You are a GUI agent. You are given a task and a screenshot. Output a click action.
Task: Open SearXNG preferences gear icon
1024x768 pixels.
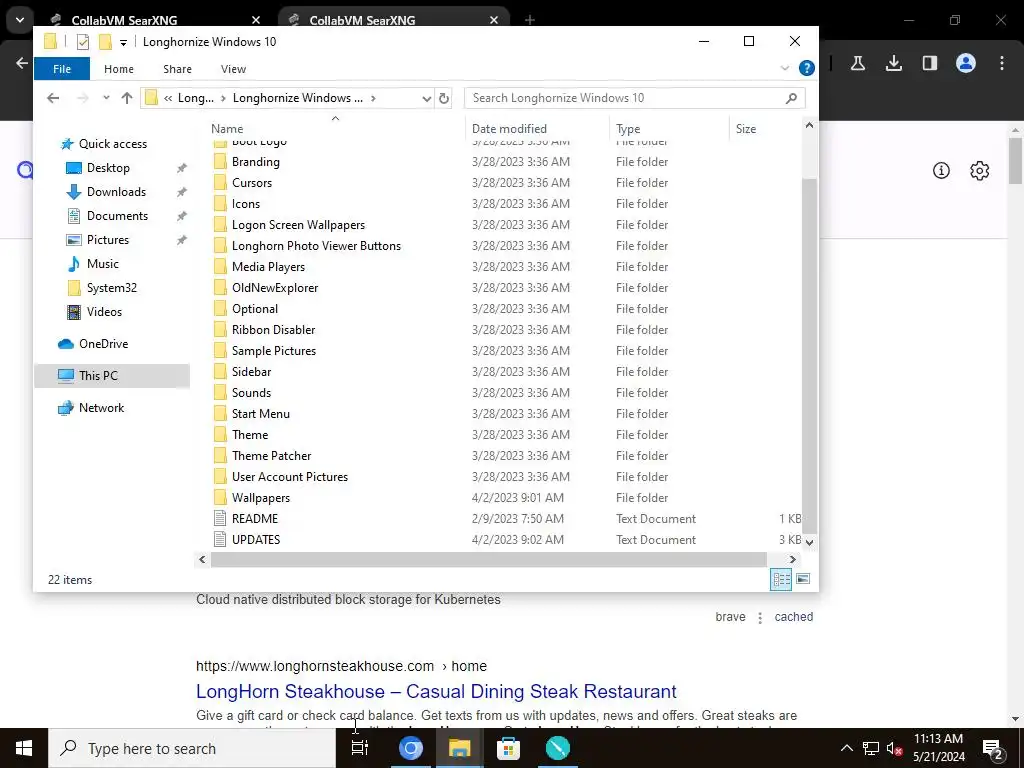pyautogui.click(x=979, y=171)
